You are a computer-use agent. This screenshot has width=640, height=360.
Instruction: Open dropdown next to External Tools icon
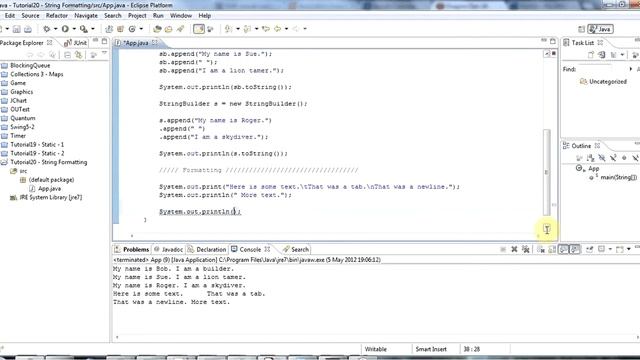pyautogui.click(x=93, y=29)
